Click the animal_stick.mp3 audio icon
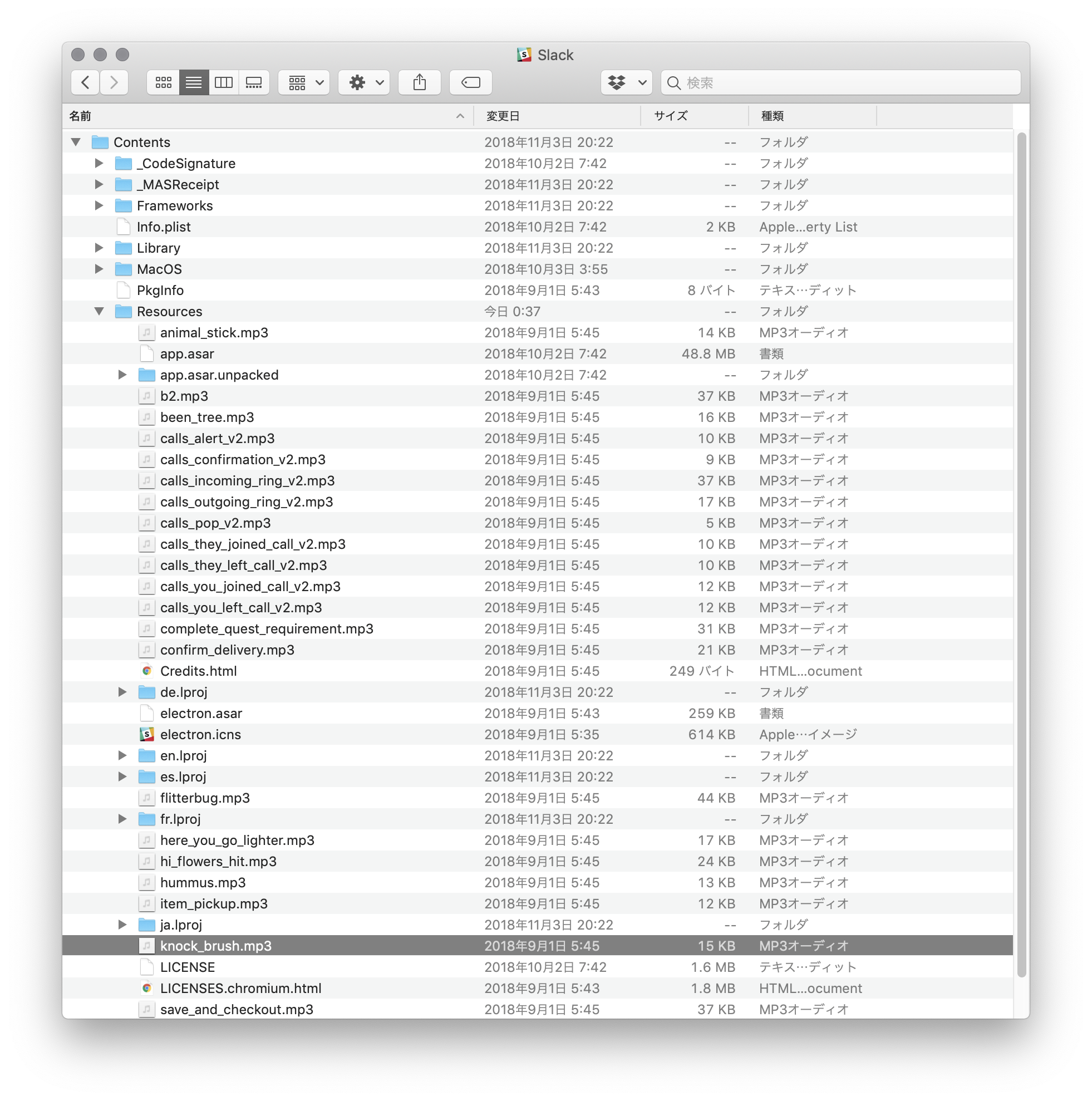This screenshot has width=1092, height=1101. pyautogui.click(x=146, y=332)
